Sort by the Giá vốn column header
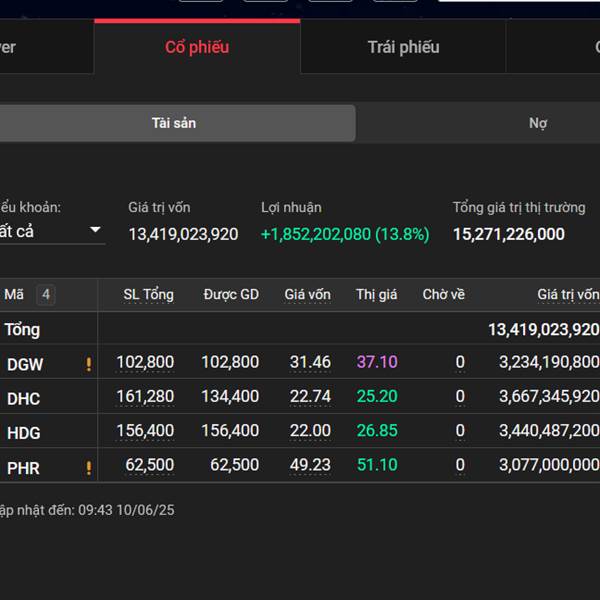The width and height of the screenshot is (600, 600). [x=307, y=295]
